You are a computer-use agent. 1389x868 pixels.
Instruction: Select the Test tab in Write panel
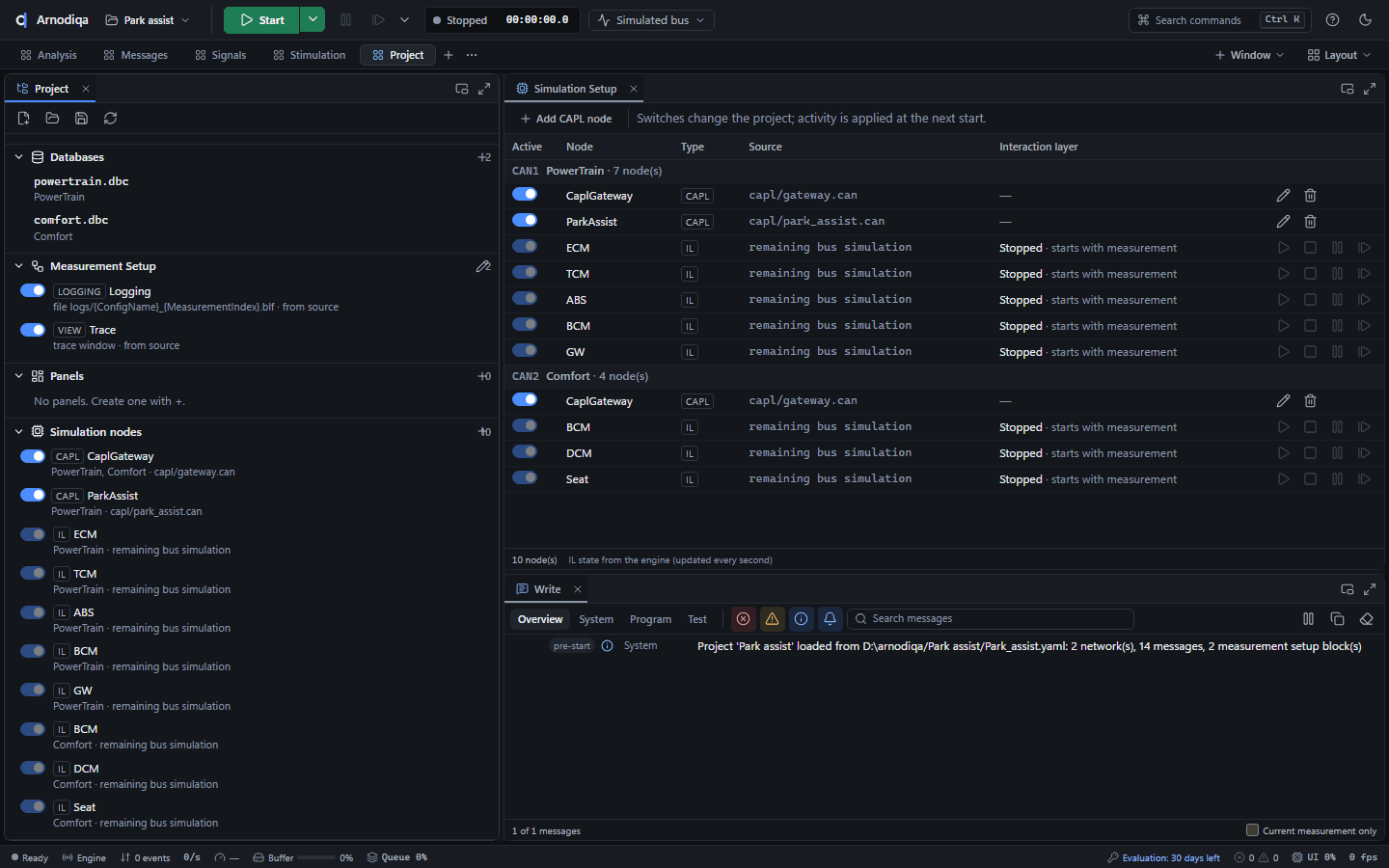(x=697, y=619)
